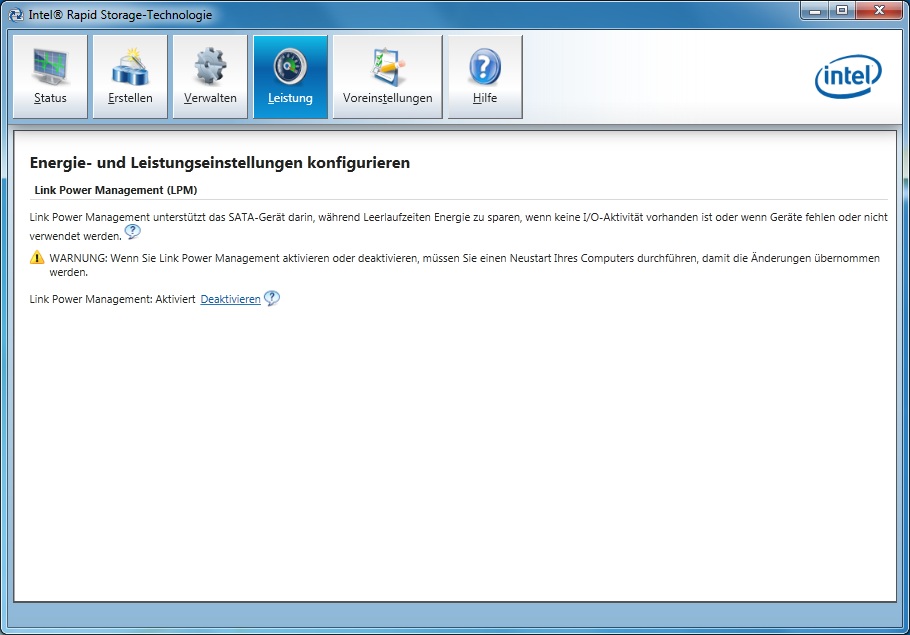910x635 pixels.
Task: Click the 'WARNUNG:' warning message text
Action: [x=464, y=265]
